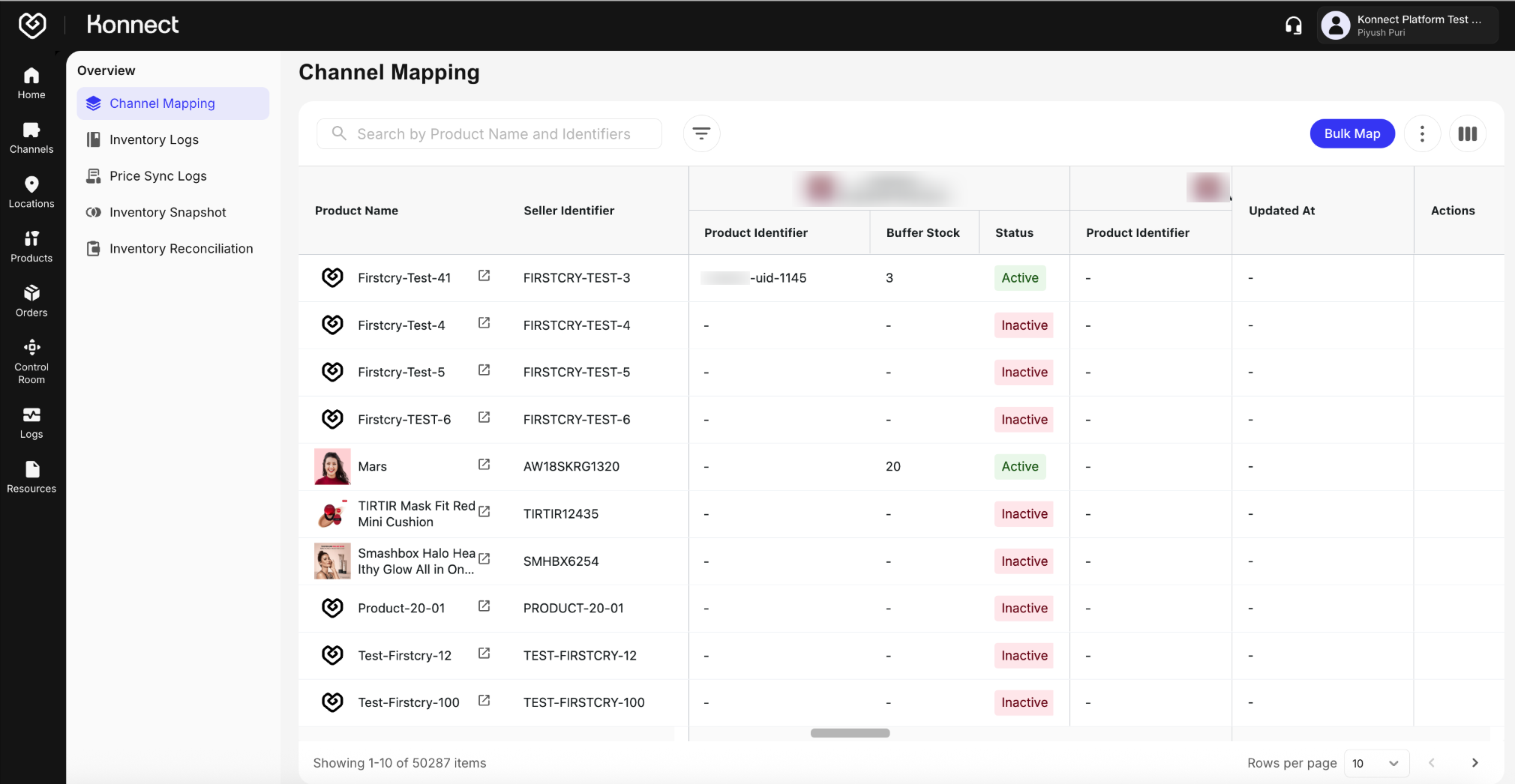Click Test-Firstcry-100 product name
Image resolution: width=1515 pixels, height=784 pixels.
409,702
